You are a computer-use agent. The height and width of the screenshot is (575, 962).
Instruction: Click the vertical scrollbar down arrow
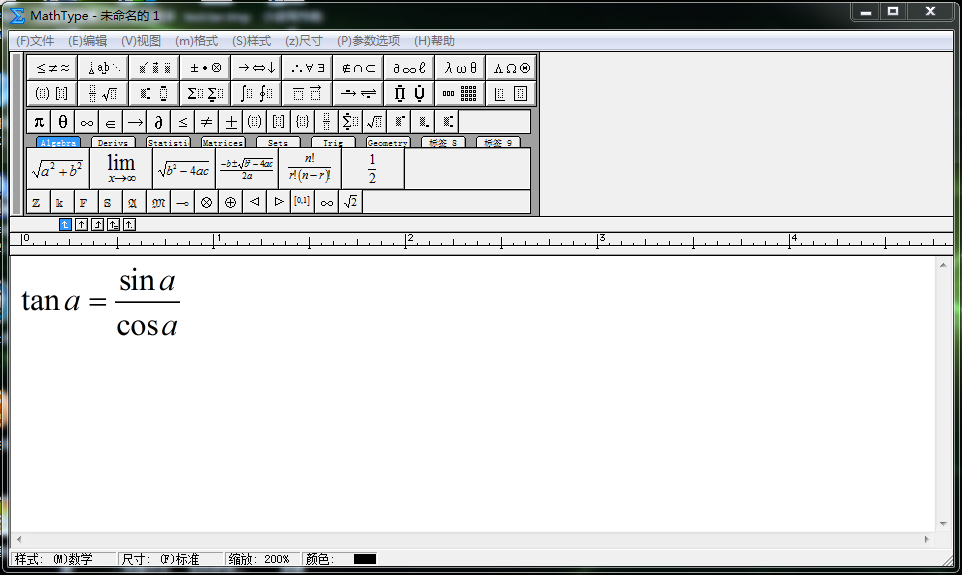point(942,524)
